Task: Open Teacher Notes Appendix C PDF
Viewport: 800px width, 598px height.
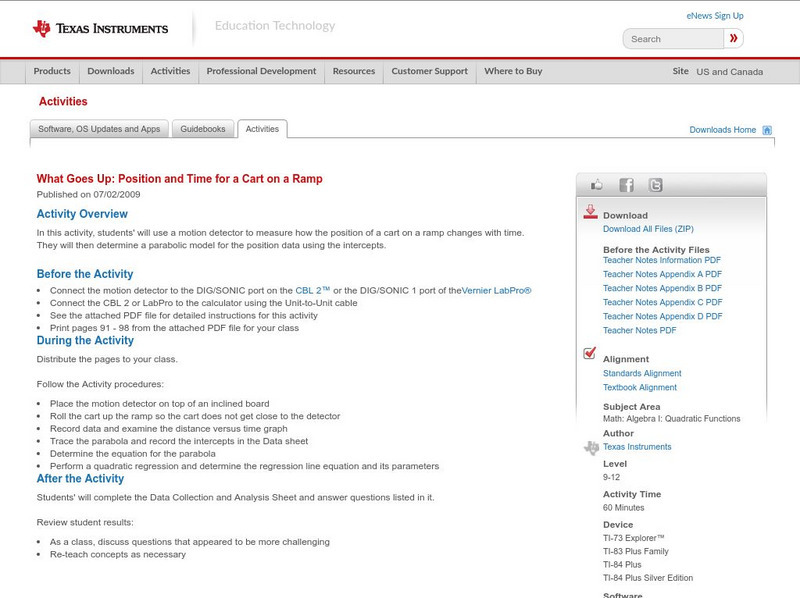Action: click(x=663, y=303)
